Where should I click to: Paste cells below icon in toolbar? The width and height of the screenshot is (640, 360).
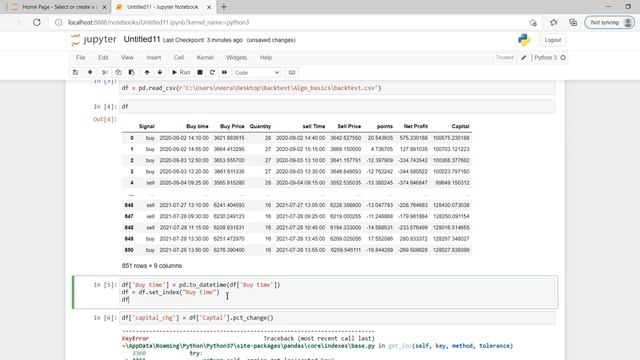[x=131, y=72]
